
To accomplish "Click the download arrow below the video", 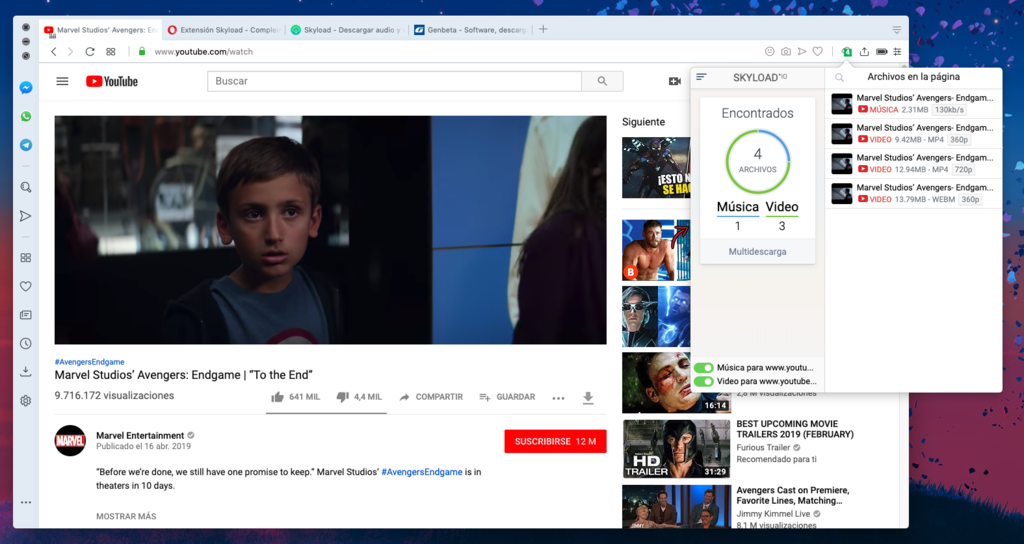I will [588, 398].
